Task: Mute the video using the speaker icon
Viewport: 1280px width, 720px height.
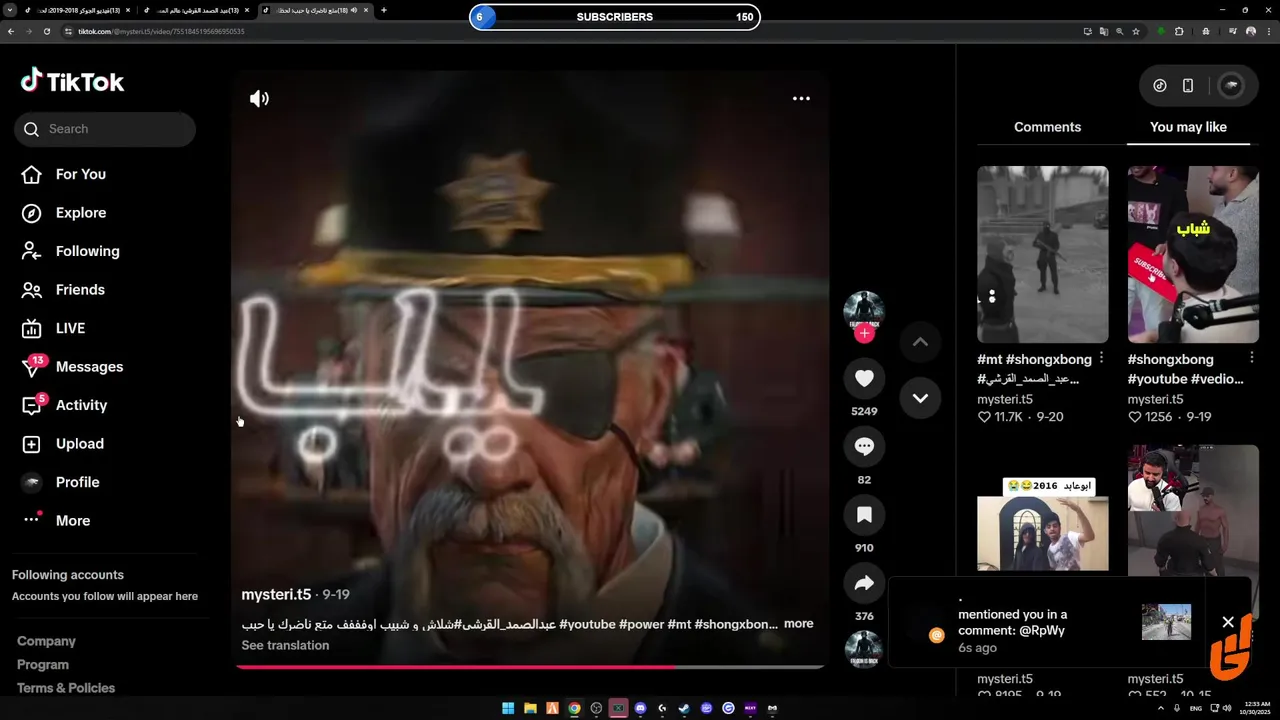Action: [259, 98]
